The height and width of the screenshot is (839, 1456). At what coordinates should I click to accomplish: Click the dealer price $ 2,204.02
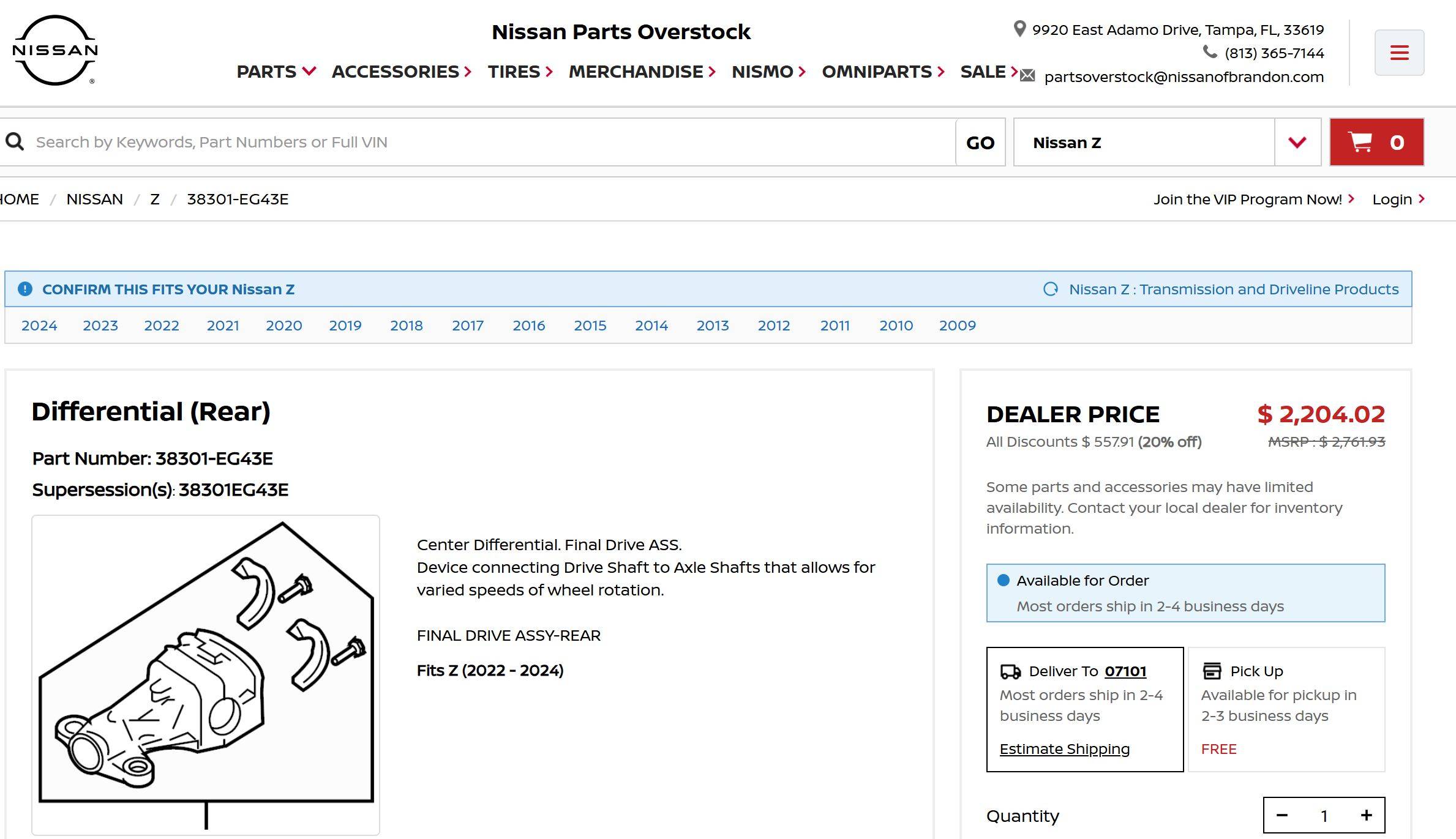[x=1321, y=414]
